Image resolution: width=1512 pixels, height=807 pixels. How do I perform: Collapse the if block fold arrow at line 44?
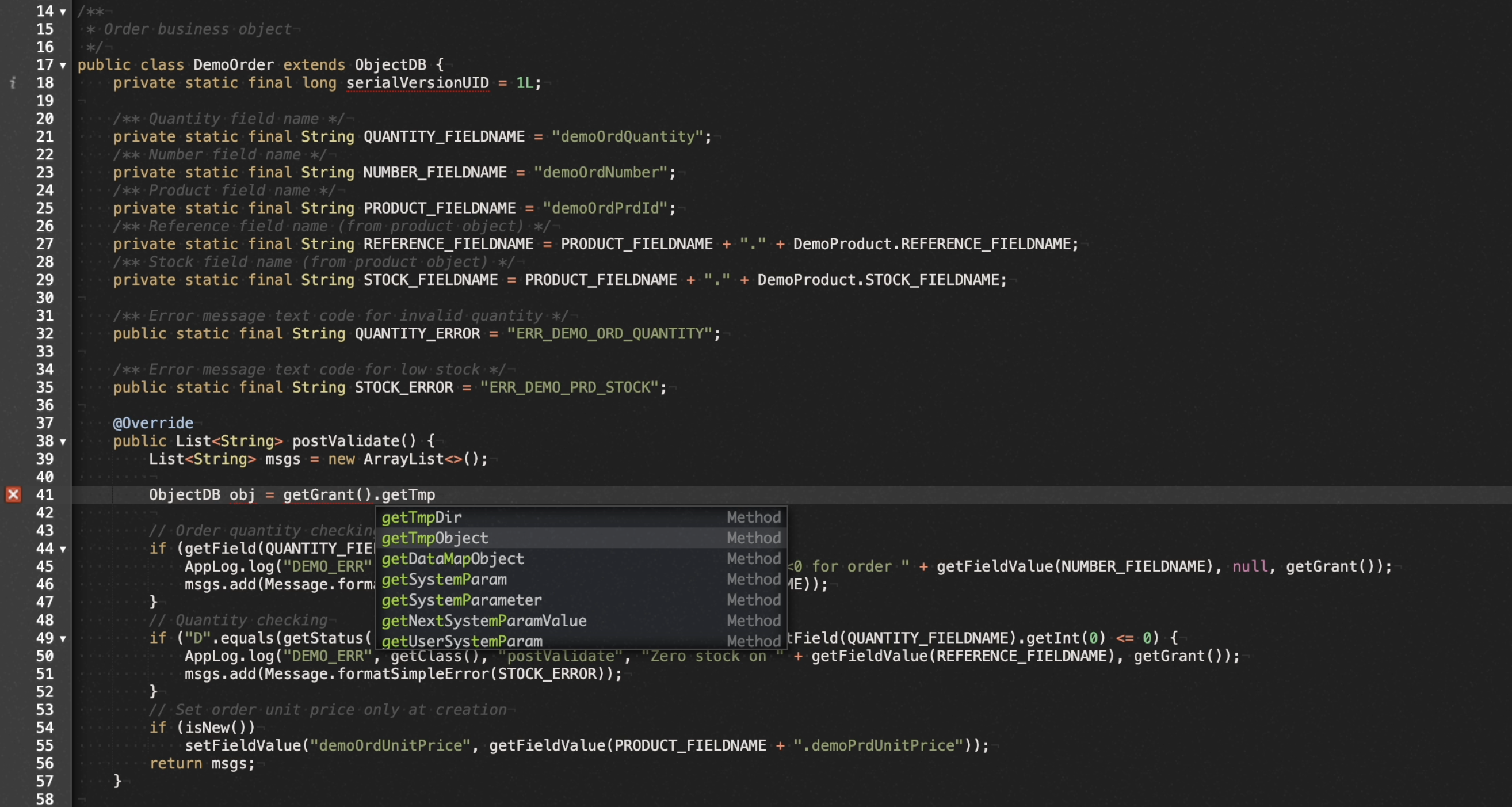63,549
